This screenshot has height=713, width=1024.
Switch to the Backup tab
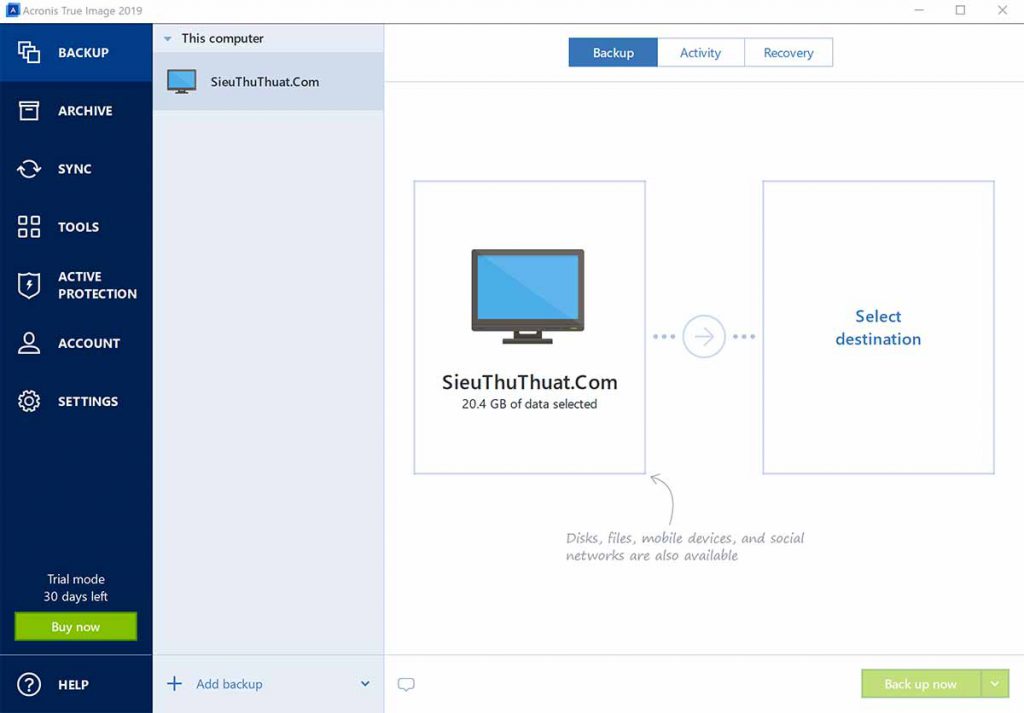pos(613,52)
